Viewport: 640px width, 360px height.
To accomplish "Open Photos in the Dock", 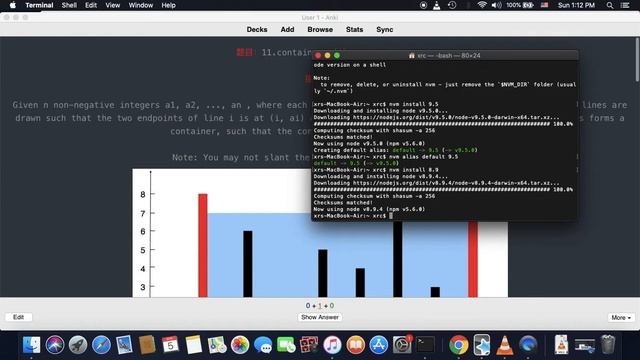I will click(240, 345).
